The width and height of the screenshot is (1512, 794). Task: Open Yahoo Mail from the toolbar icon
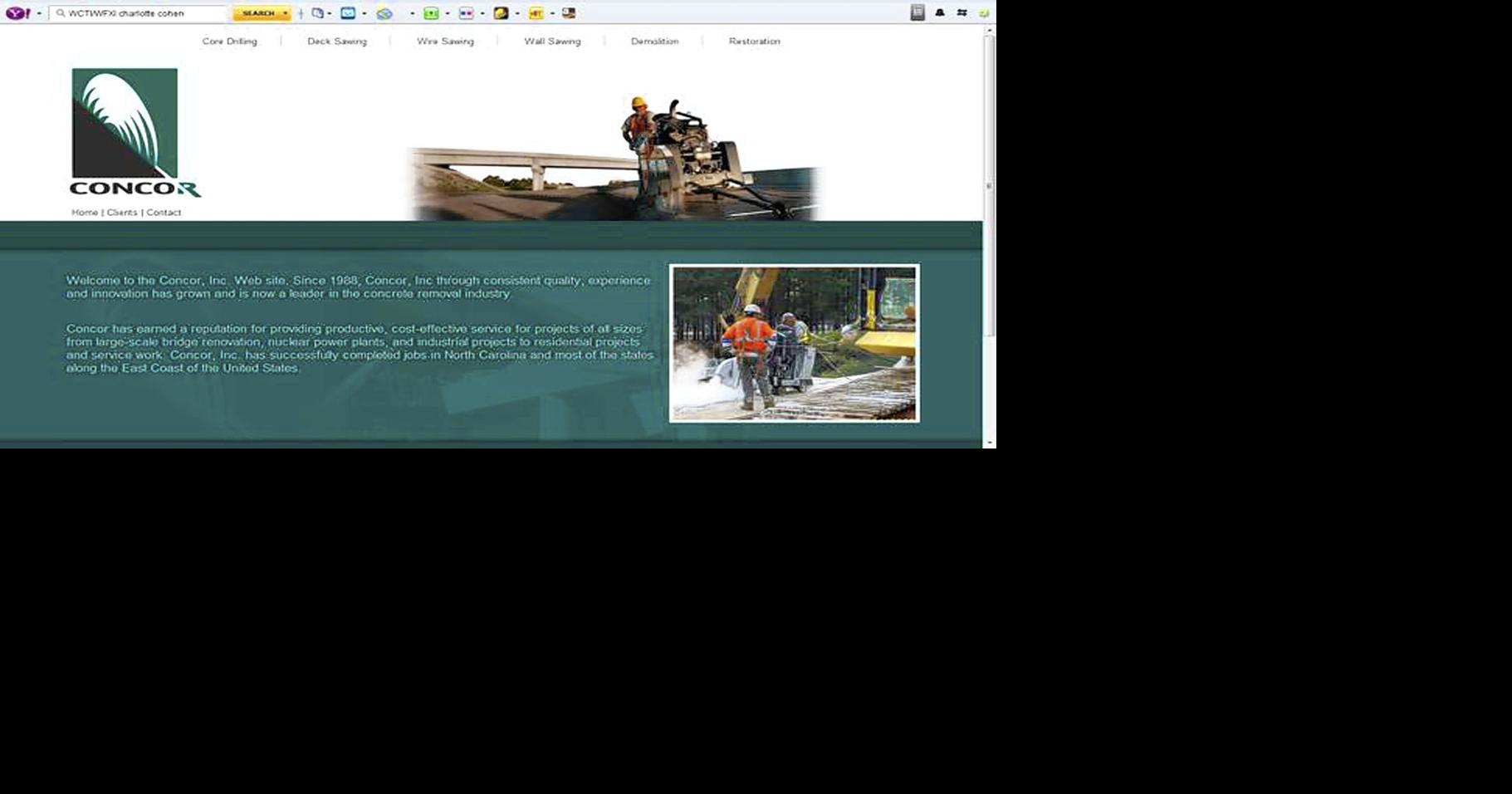click(x=347, y=12)
